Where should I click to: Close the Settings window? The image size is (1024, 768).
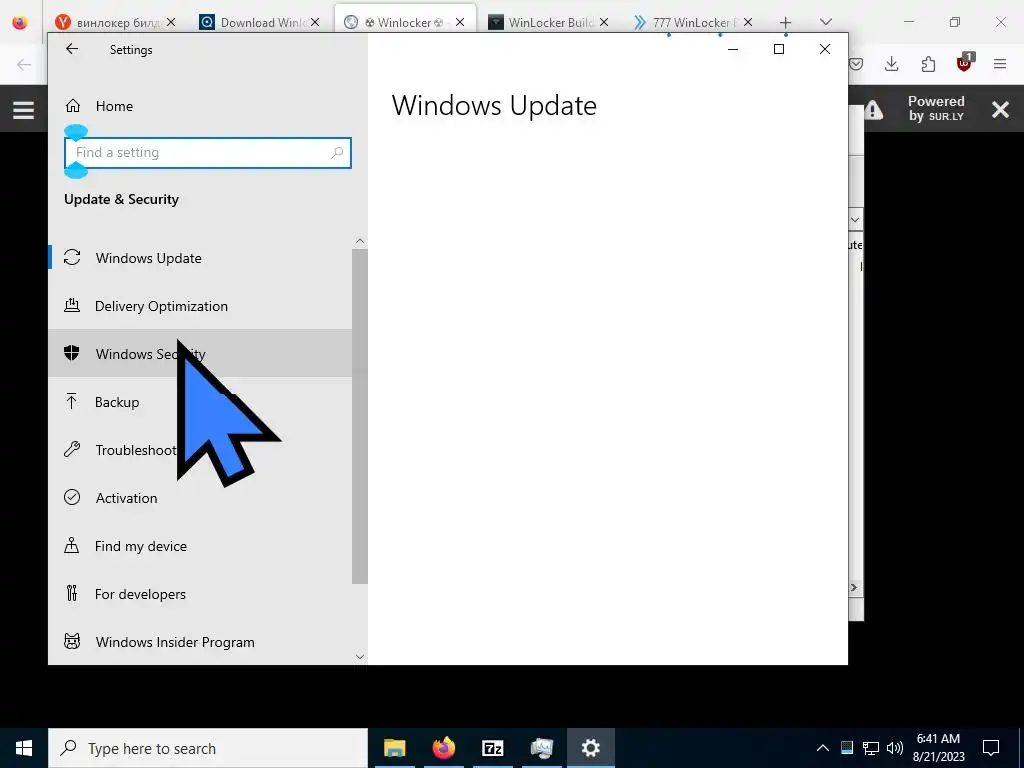pyautogui.click(x=825, y=49)
